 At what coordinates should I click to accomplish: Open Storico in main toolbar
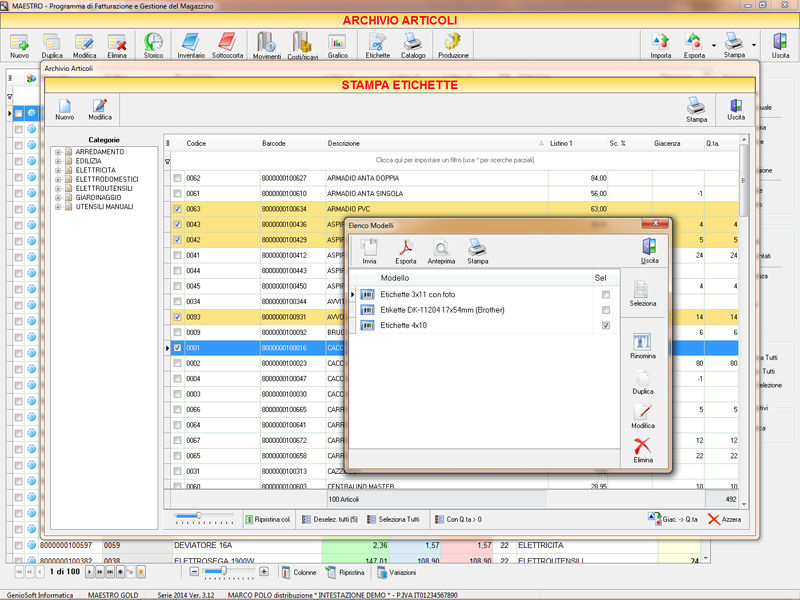153,46
